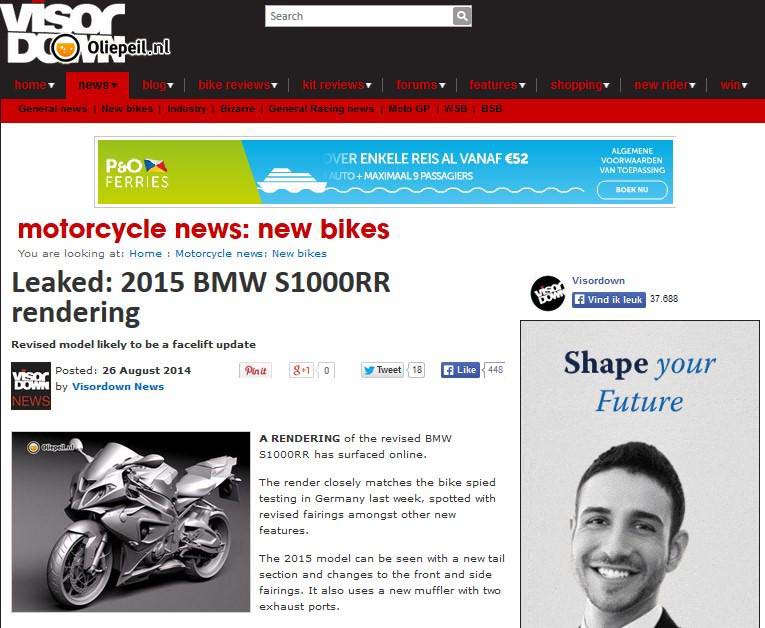Expand the bike reviews dropdown menu
Viewport: 765px width, 628px height.
238,85
